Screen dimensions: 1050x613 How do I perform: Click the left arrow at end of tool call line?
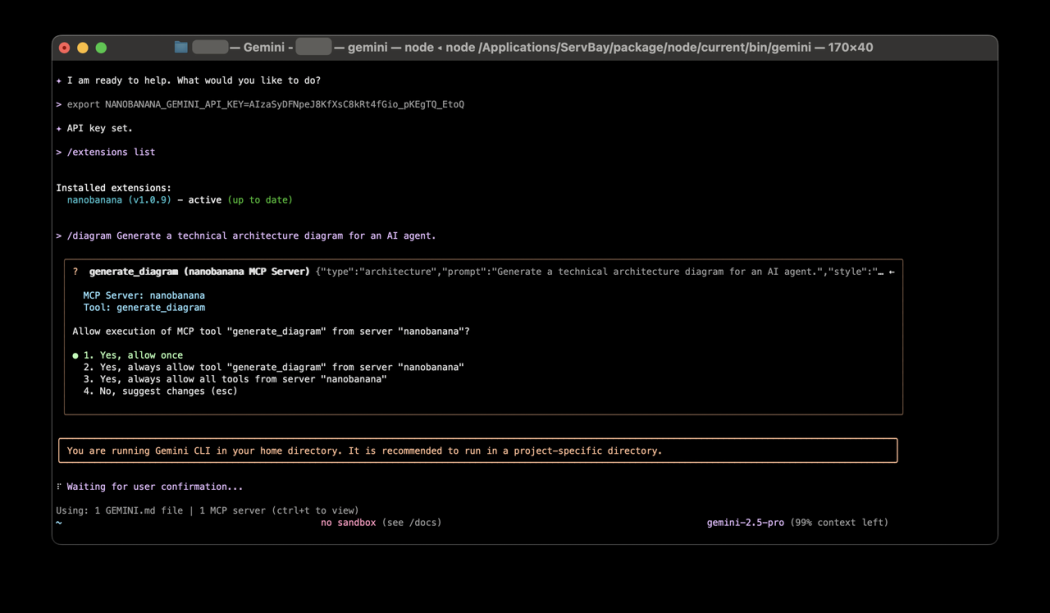[891, 271]
